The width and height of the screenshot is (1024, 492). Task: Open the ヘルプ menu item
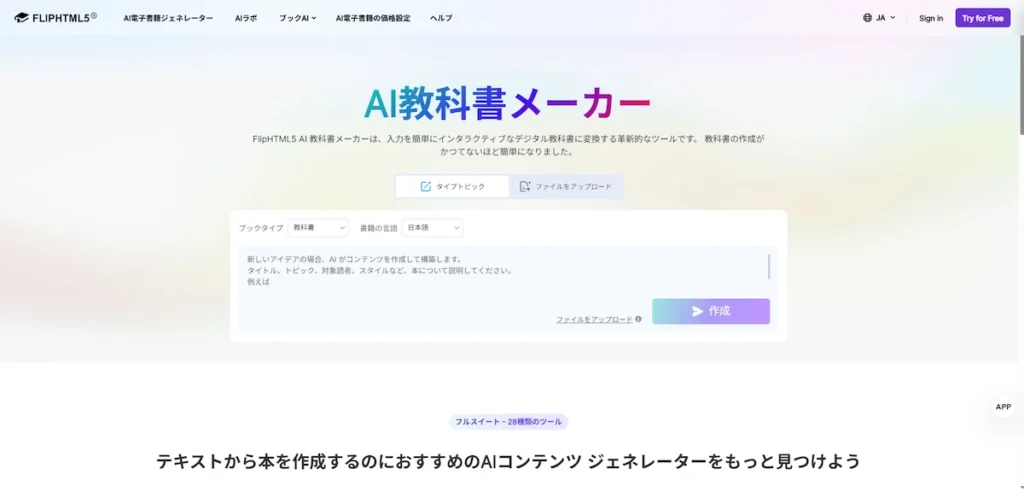pos(441,18)
